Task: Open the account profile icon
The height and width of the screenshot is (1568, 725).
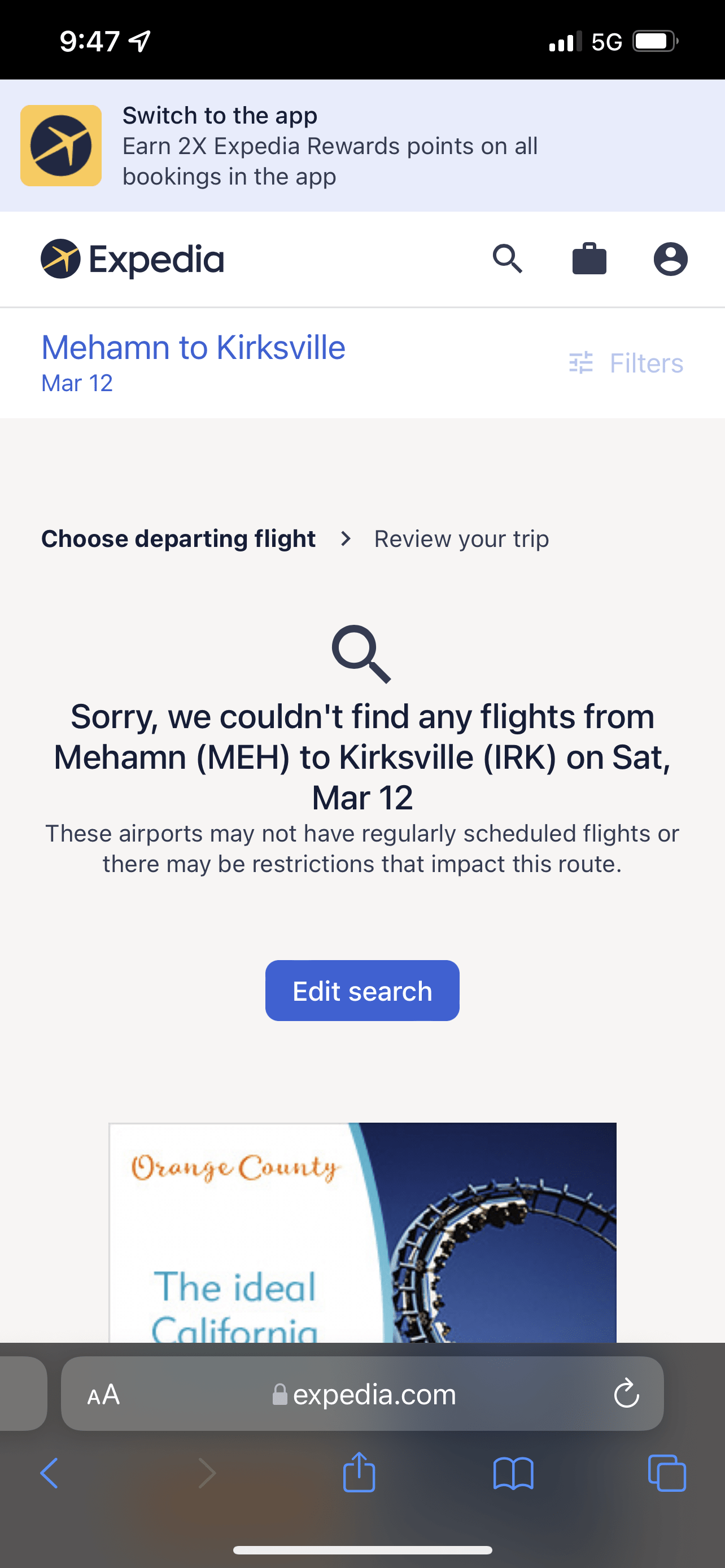Action: click(670, 259)
